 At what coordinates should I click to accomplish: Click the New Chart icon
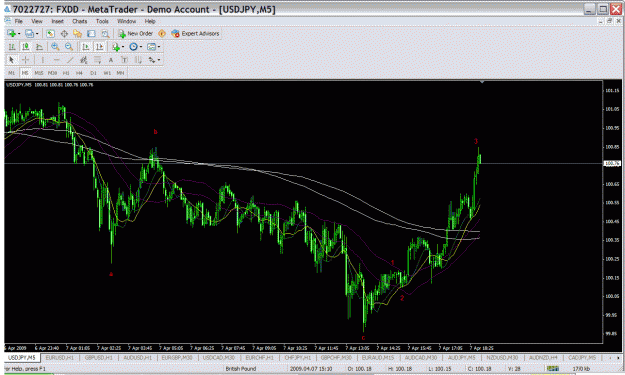11,34
